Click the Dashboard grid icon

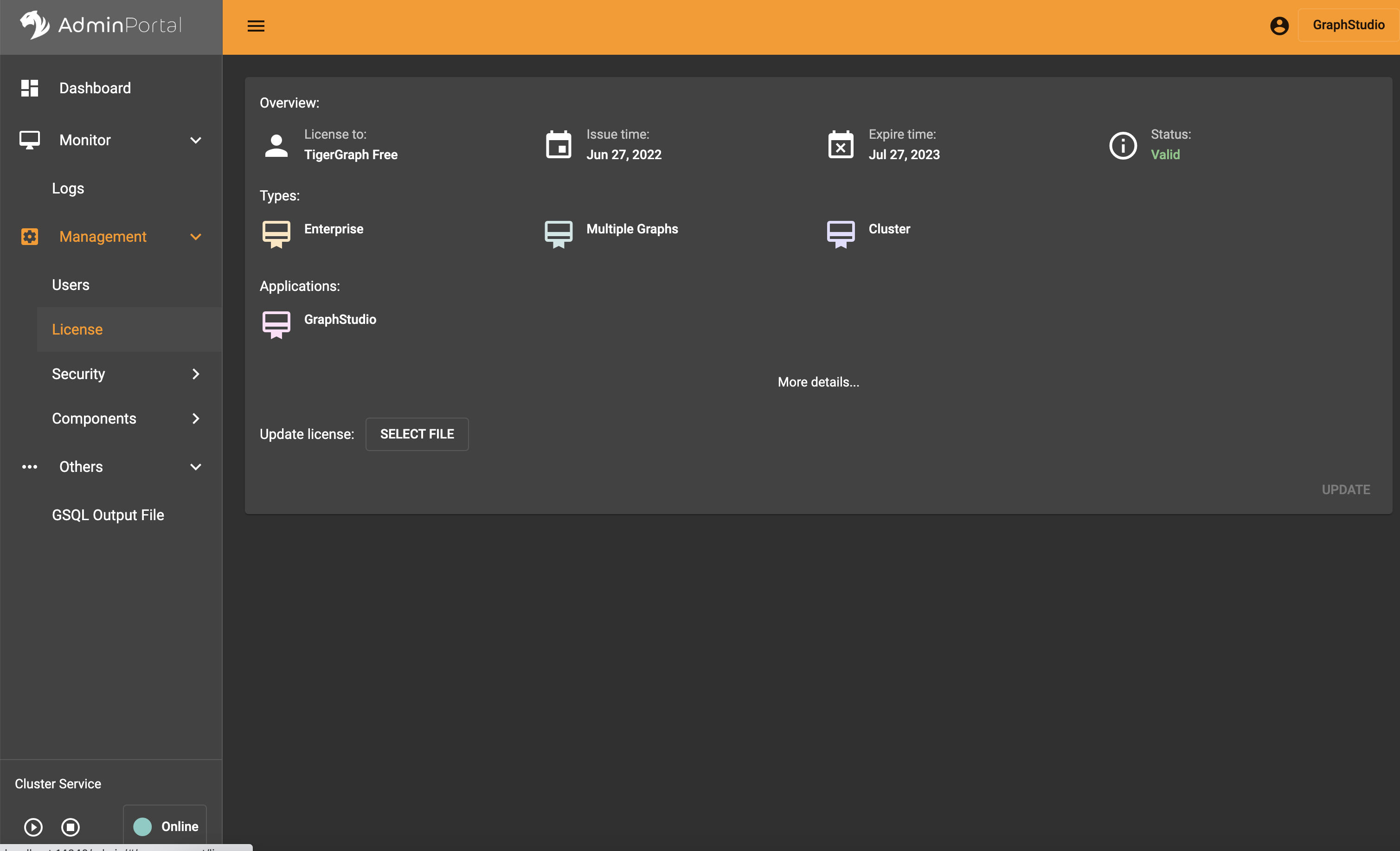pyautogui.click(x=30, y=88)
